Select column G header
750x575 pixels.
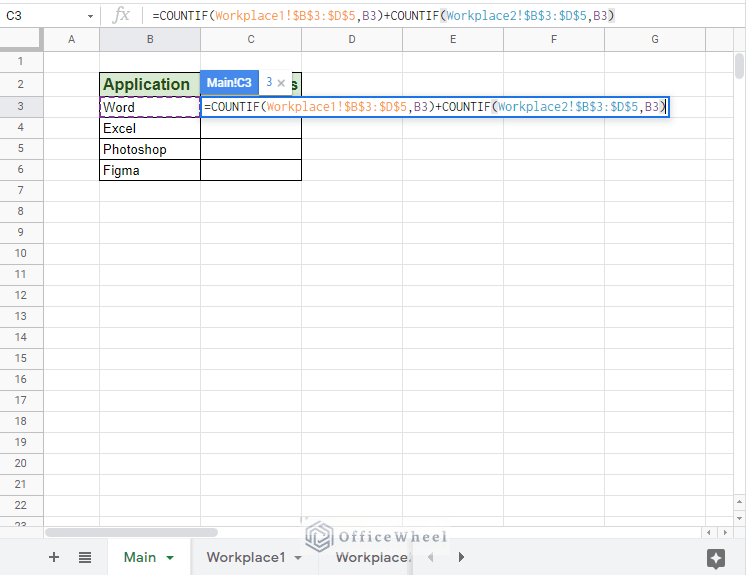[654, 39]
